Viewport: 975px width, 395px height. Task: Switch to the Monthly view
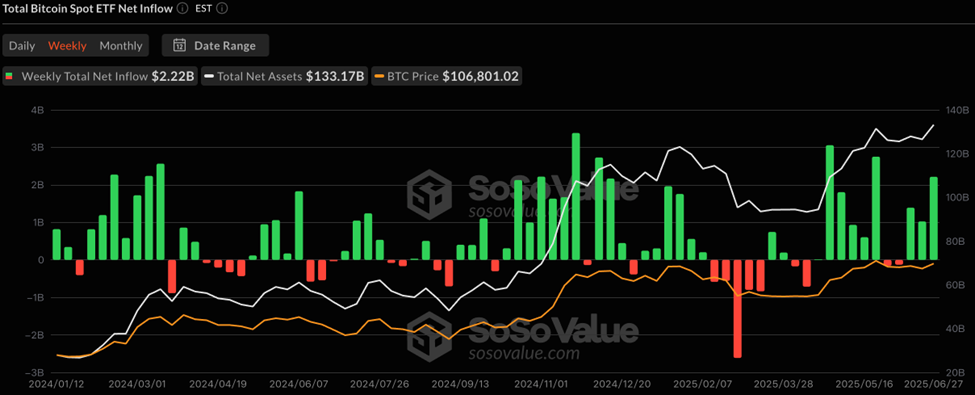point(121,45)
